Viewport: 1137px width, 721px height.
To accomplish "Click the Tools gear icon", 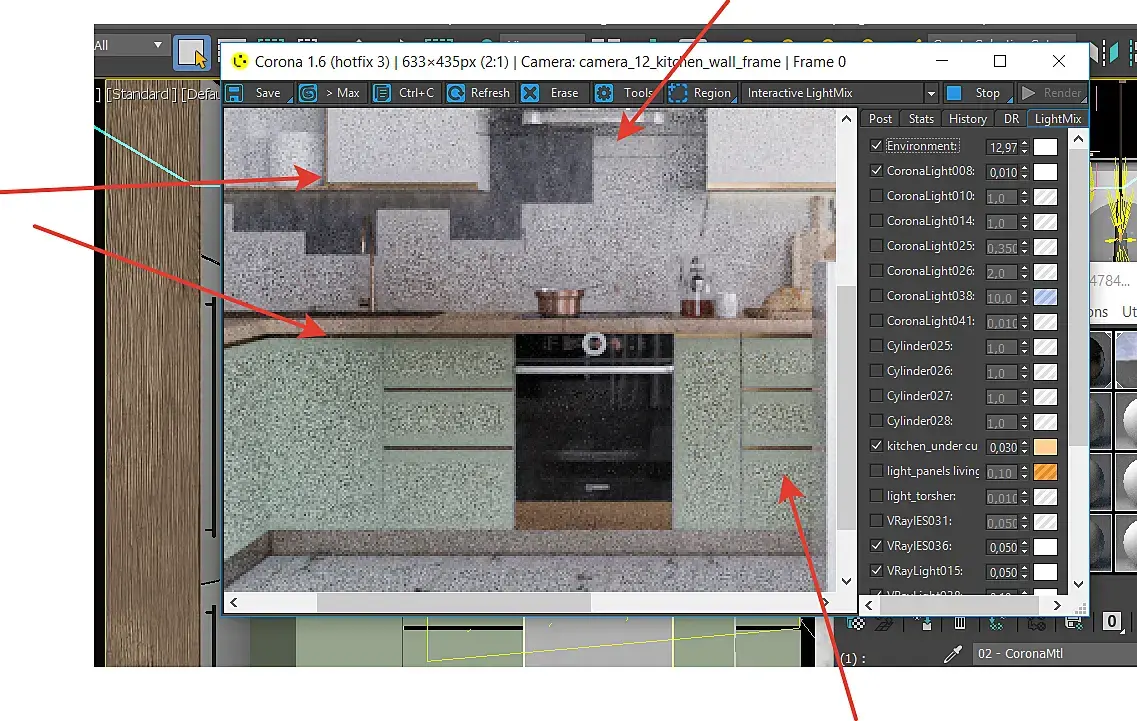I will point(603,93).
